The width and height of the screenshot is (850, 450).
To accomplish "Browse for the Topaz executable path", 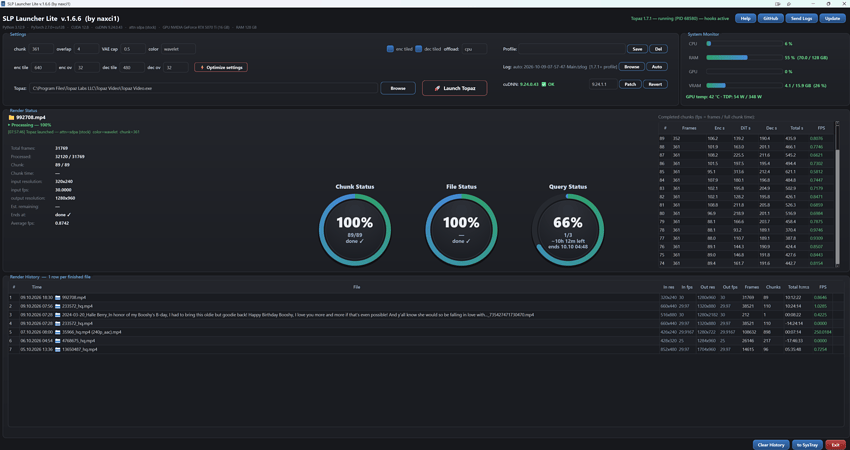I will click(x=398, y=88).
